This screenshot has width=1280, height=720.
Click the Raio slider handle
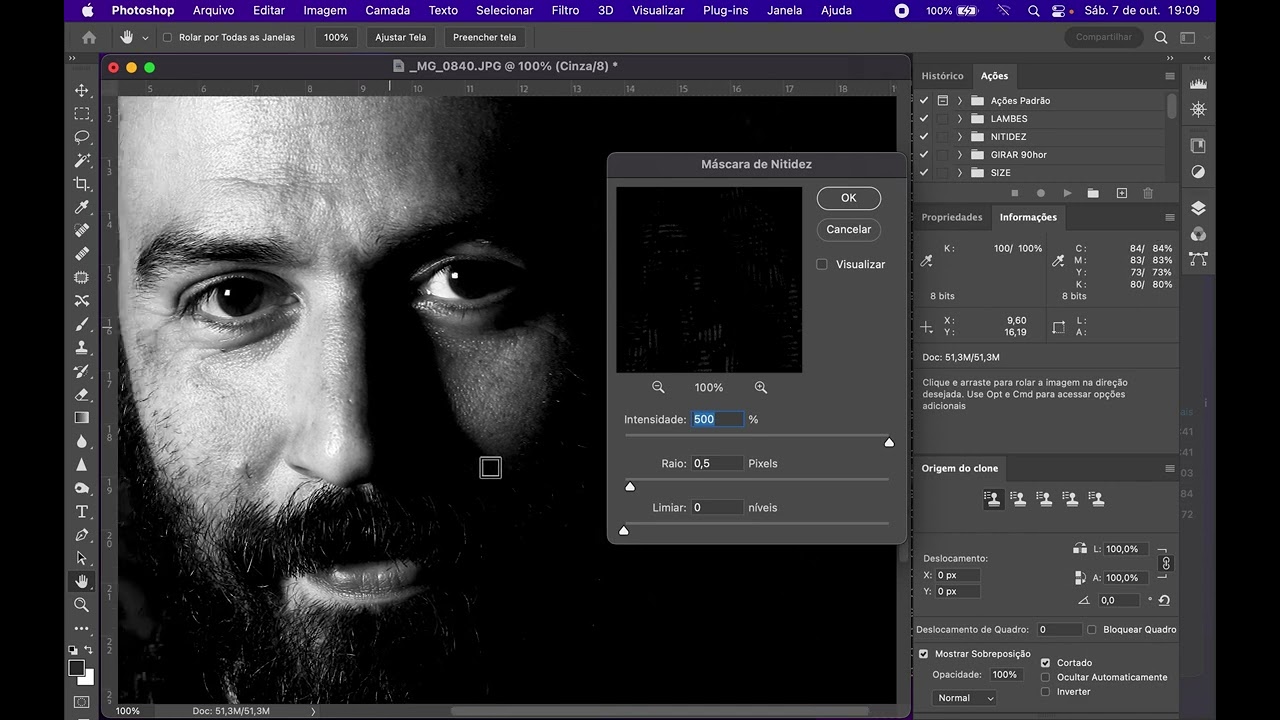[x=630, y=486]
